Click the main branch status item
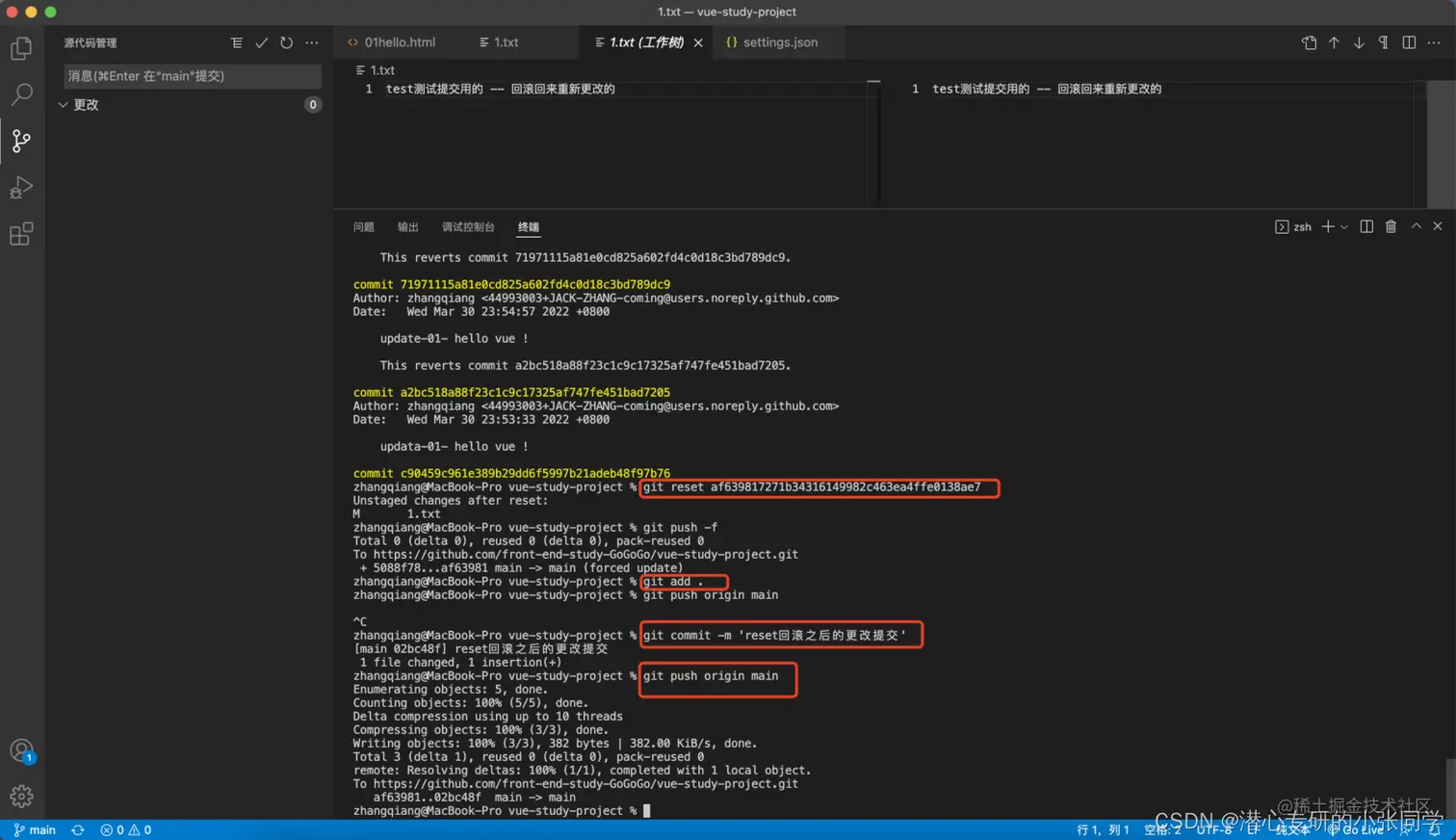The image size is (1456, 840). tap(35, 830)
